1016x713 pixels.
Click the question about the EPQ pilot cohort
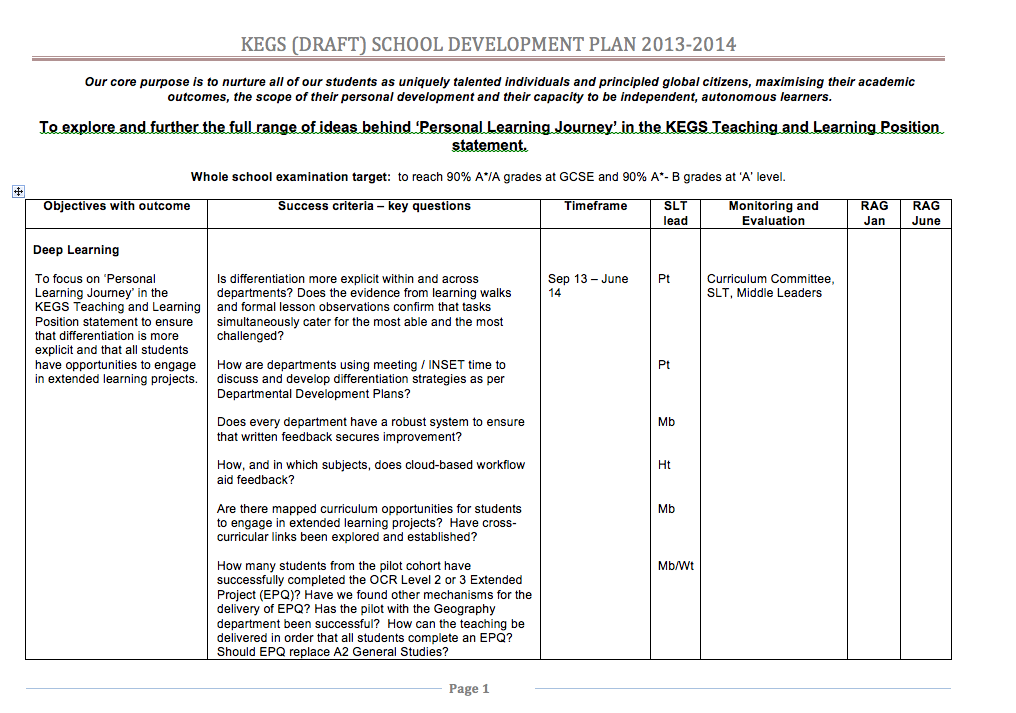pyautogui.click(x=374, y=608)
